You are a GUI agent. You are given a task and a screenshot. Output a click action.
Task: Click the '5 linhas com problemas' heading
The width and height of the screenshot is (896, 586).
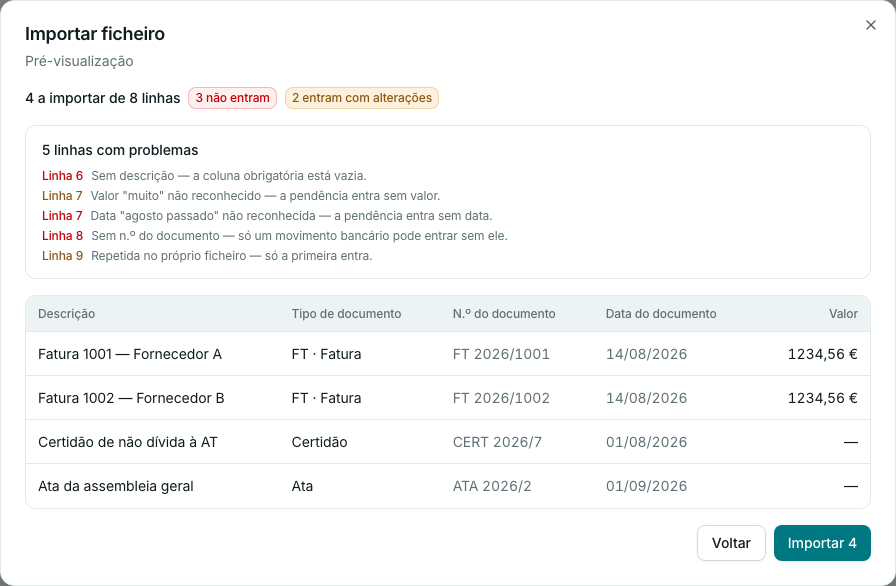[x=120, y=150]
